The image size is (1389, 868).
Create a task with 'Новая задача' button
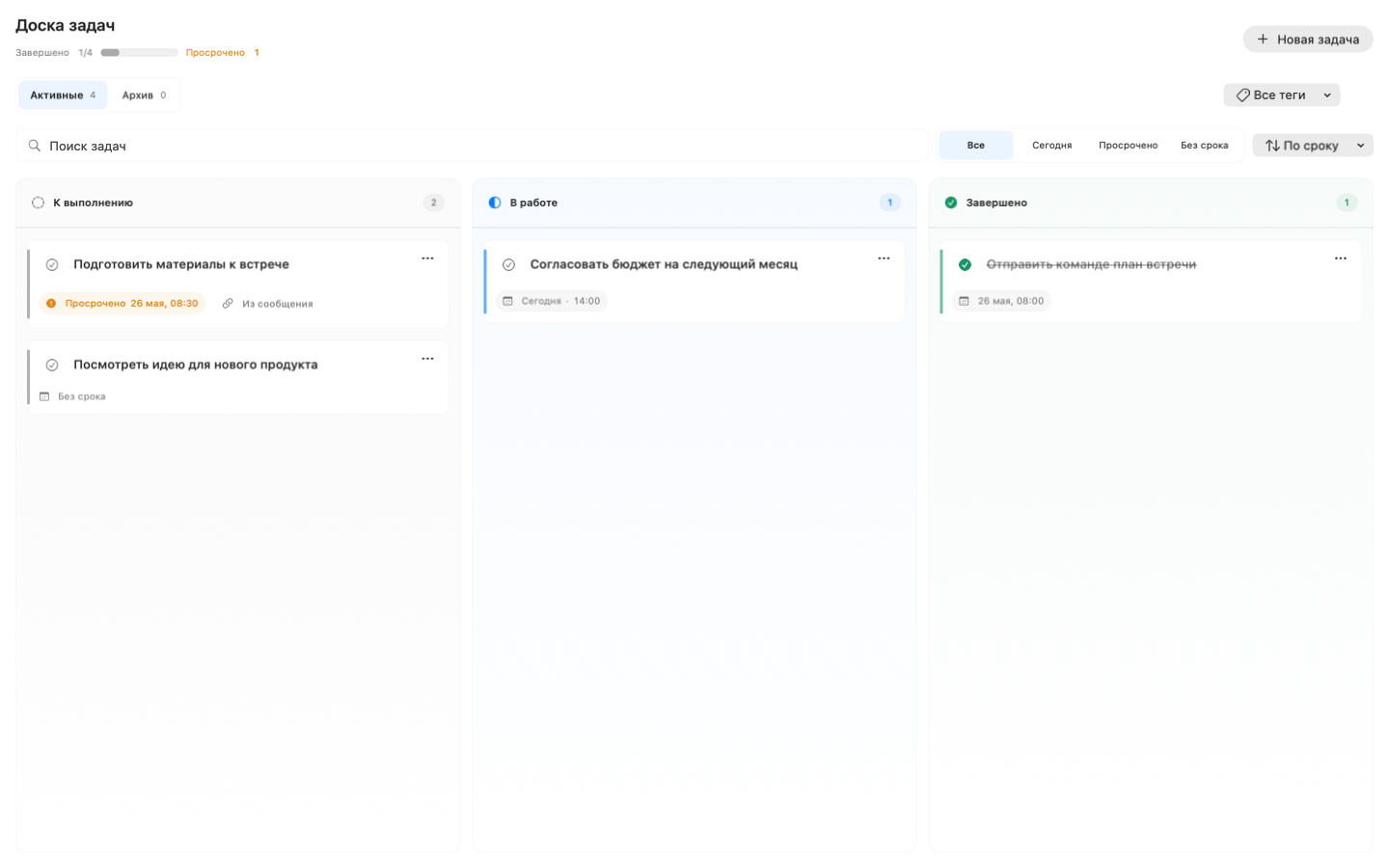click(x=1307, y=39)
